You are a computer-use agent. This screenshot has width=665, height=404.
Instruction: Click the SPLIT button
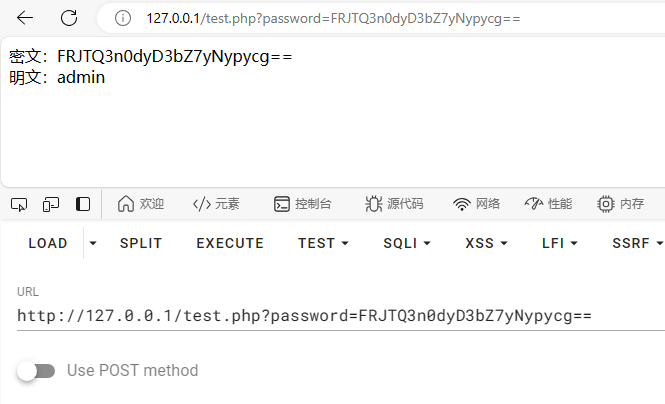click(x=141, y=243)
